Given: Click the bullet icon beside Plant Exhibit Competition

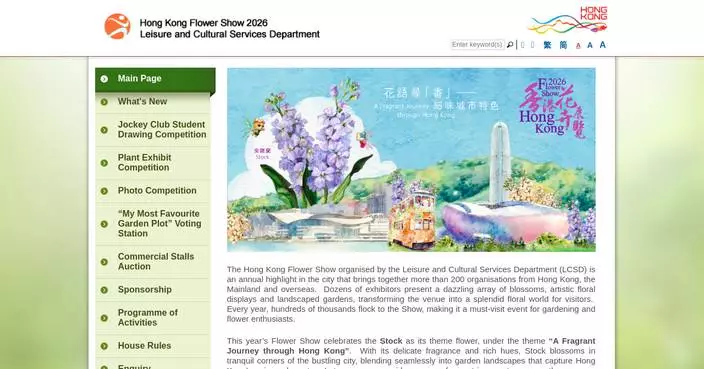Looking at the screenshot, I should 104,163.
